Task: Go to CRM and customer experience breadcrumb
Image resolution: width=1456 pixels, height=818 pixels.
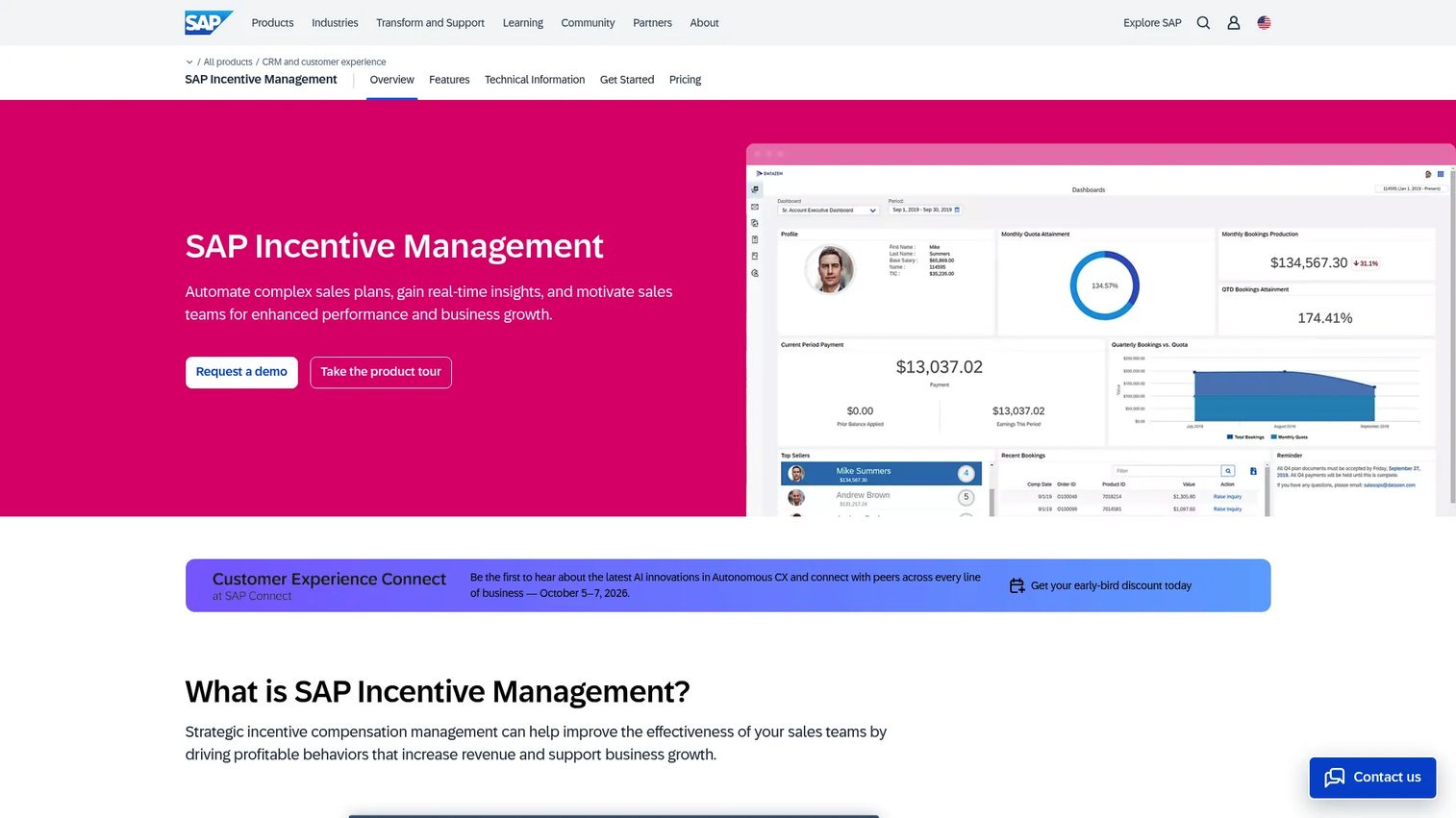Action: [x=324, y=62]
